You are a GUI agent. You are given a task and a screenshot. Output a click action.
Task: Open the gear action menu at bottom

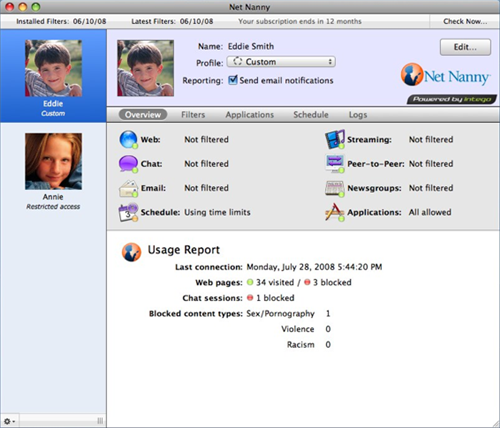pyautogui.click(x=9, y=421)
